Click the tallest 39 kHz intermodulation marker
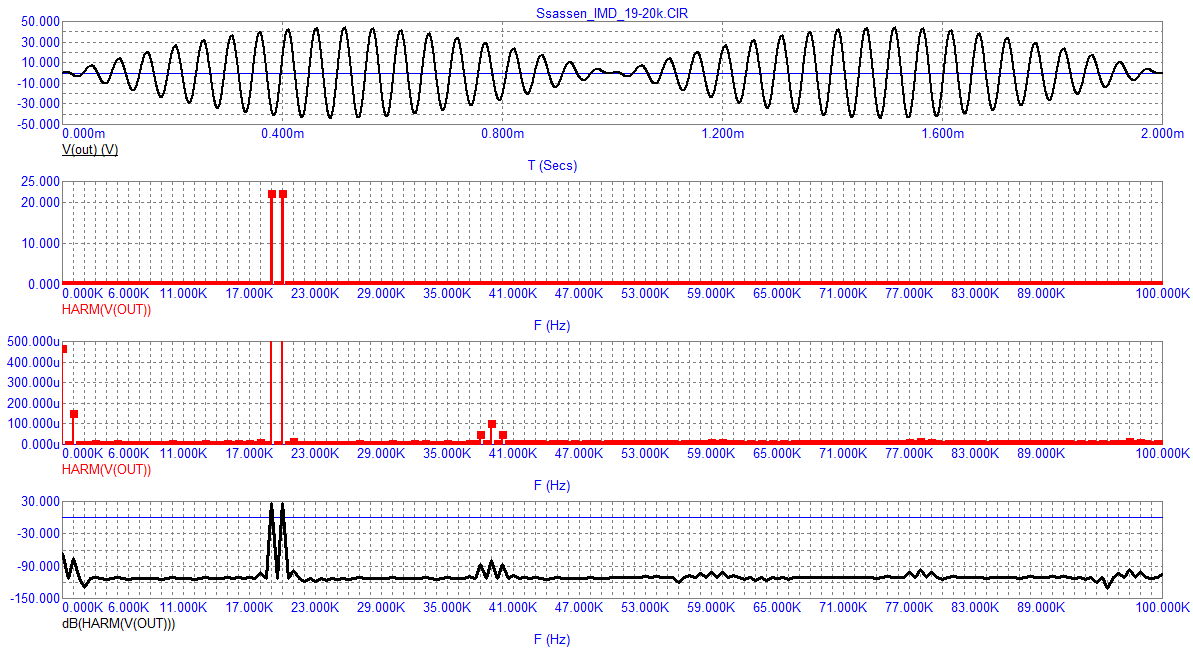Screen dimensions: 1193x652 point(492,425)
